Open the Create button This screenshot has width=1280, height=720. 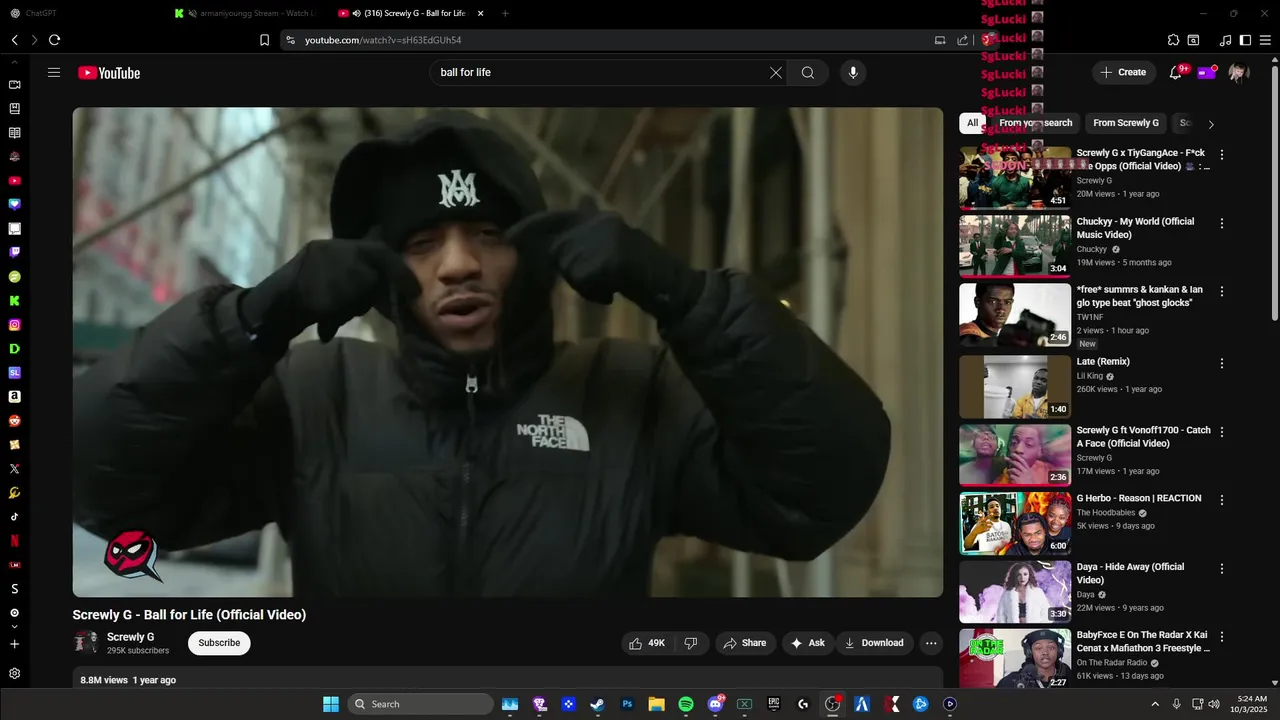(1123, 72)
